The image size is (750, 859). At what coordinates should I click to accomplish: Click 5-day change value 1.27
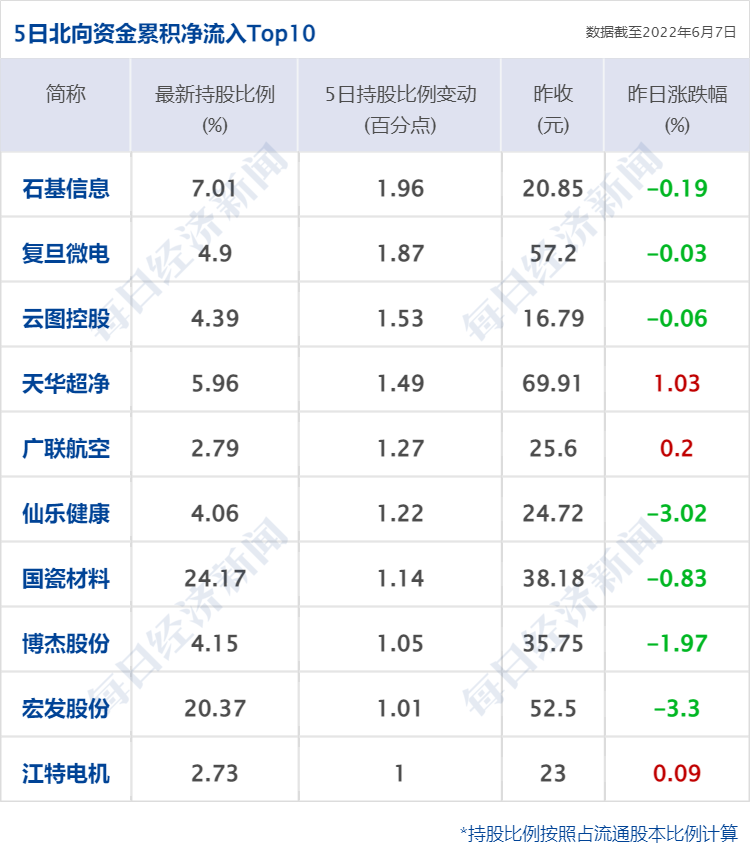tap(400, 449)
